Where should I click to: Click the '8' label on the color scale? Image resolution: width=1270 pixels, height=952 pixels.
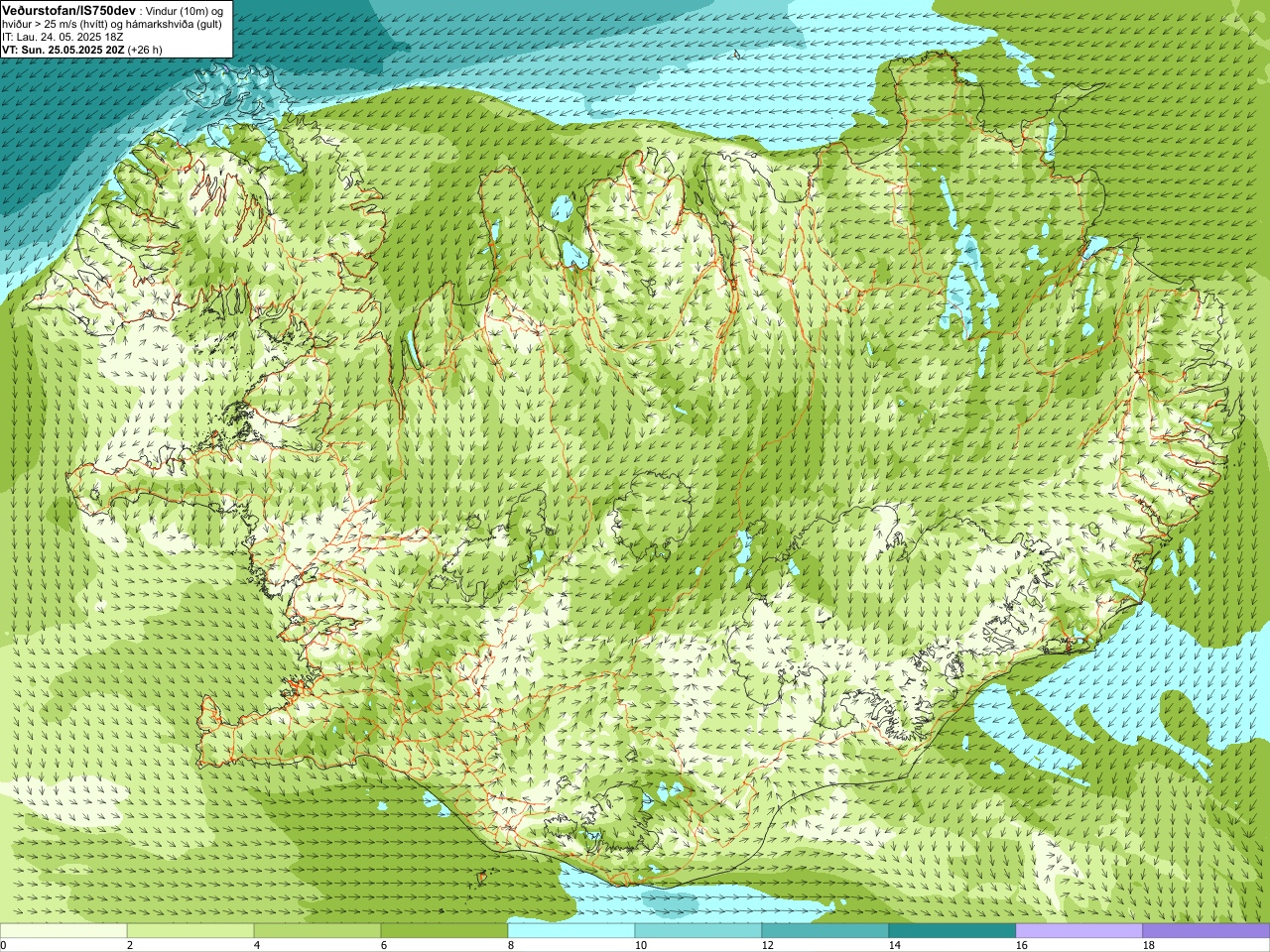[x=511, y=945]
